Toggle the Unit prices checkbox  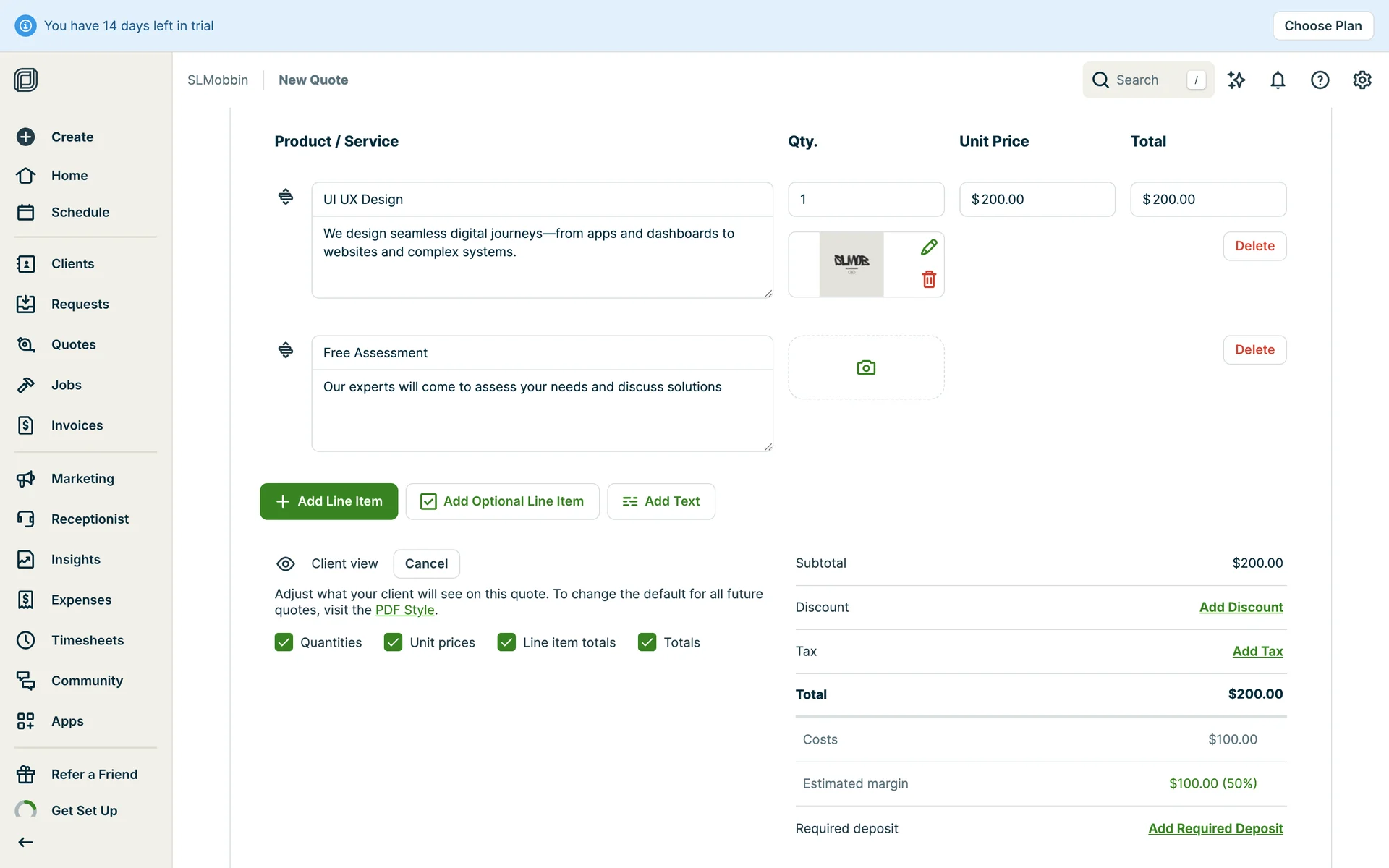tap(393, 642)
